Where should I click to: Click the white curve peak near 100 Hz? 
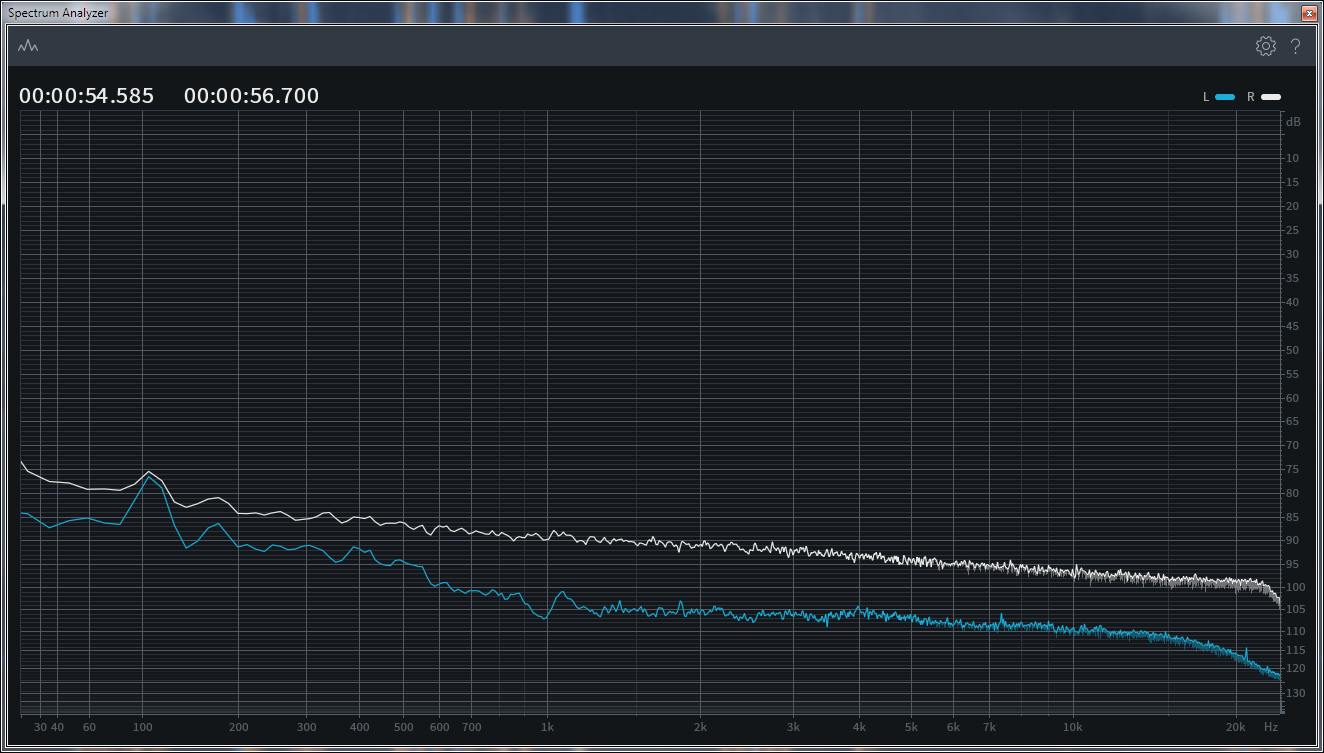148,471
